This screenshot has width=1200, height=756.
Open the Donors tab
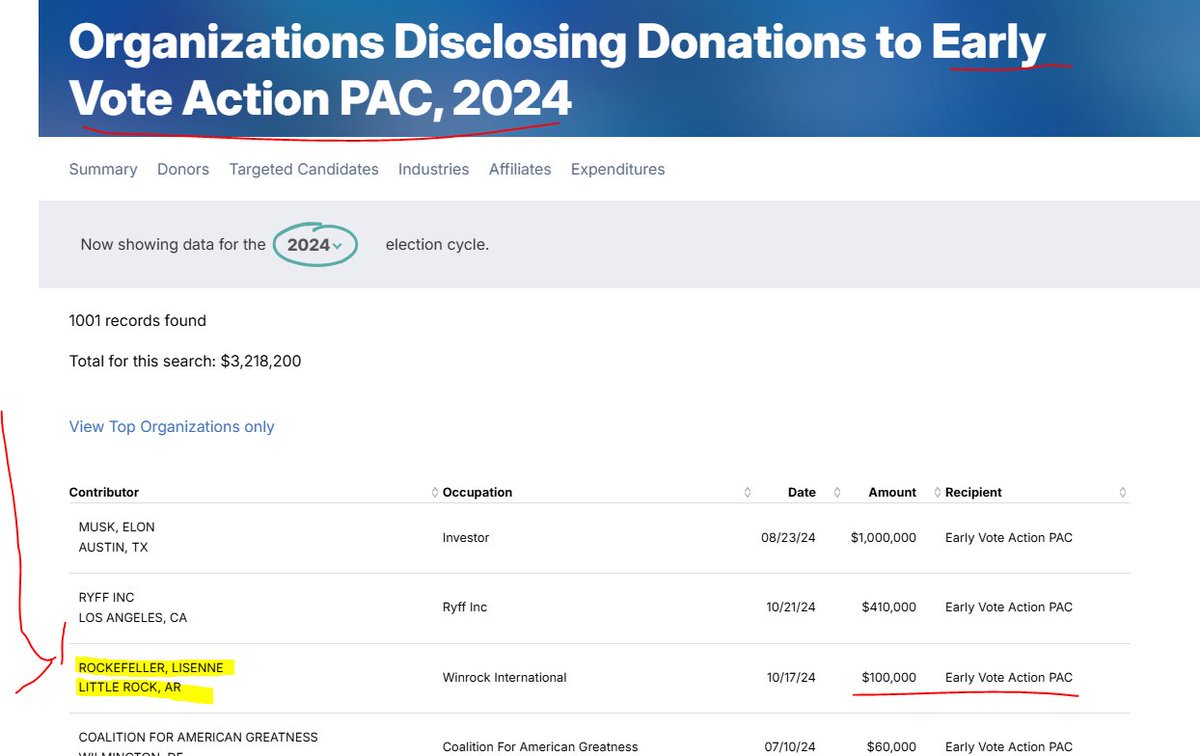pos(183,169)
